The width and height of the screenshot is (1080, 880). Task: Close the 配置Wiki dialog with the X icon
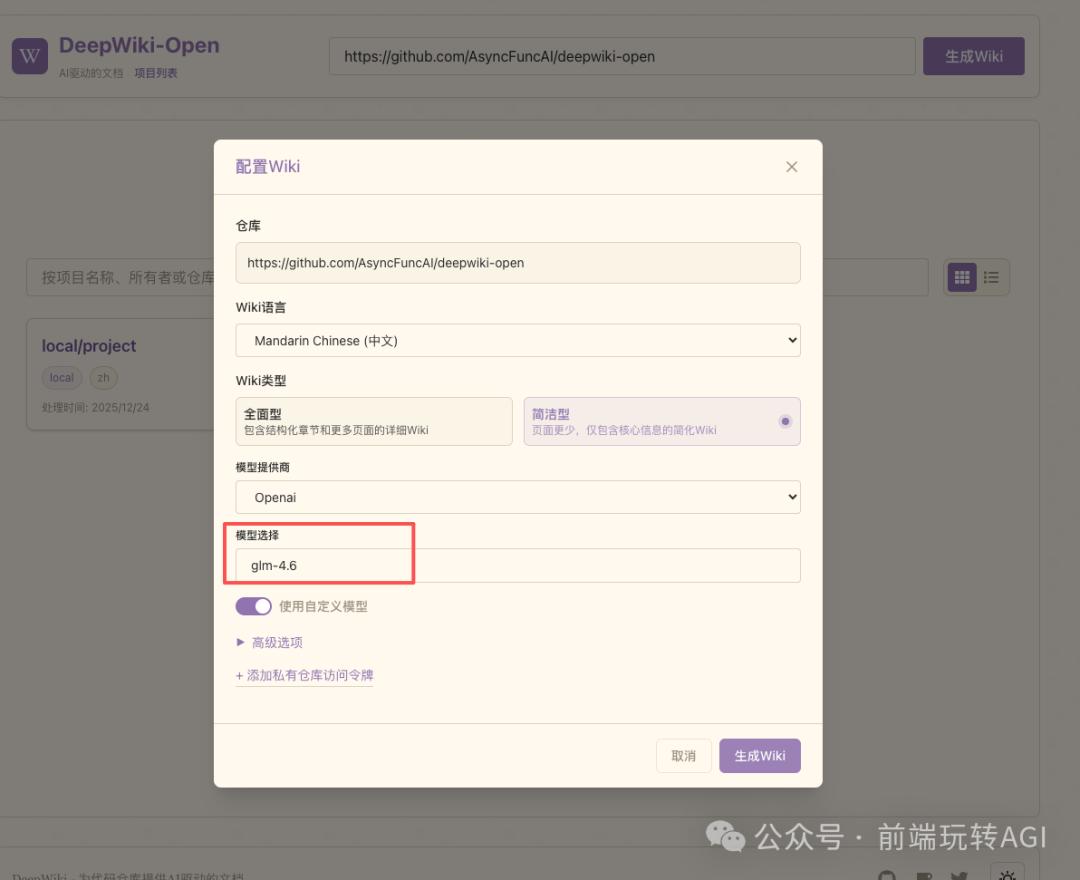791,167
